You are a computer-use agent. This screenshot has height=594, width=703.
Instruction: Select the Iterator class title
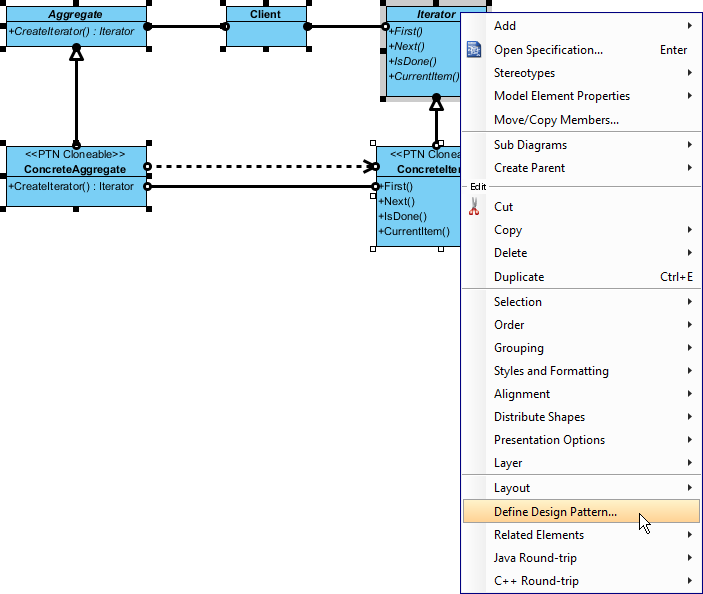pos(436,14)
